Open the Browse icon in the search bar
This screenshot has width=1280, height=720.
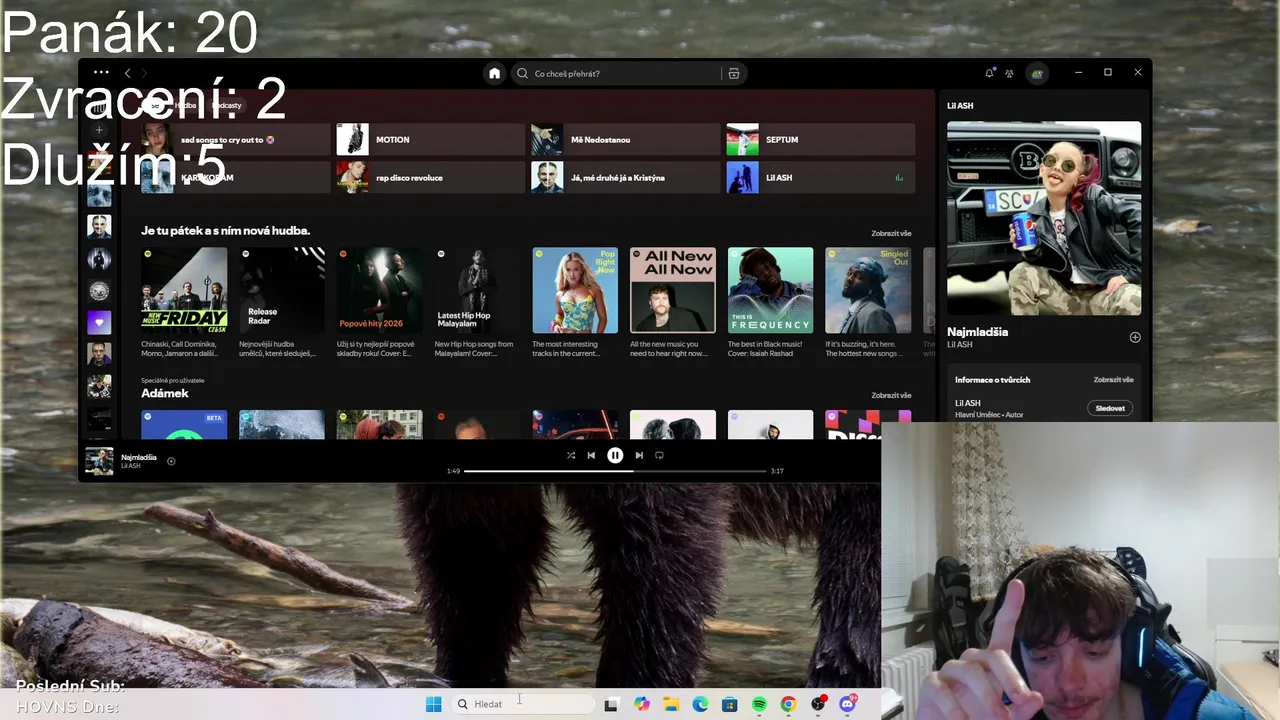(x=734, y=73)
